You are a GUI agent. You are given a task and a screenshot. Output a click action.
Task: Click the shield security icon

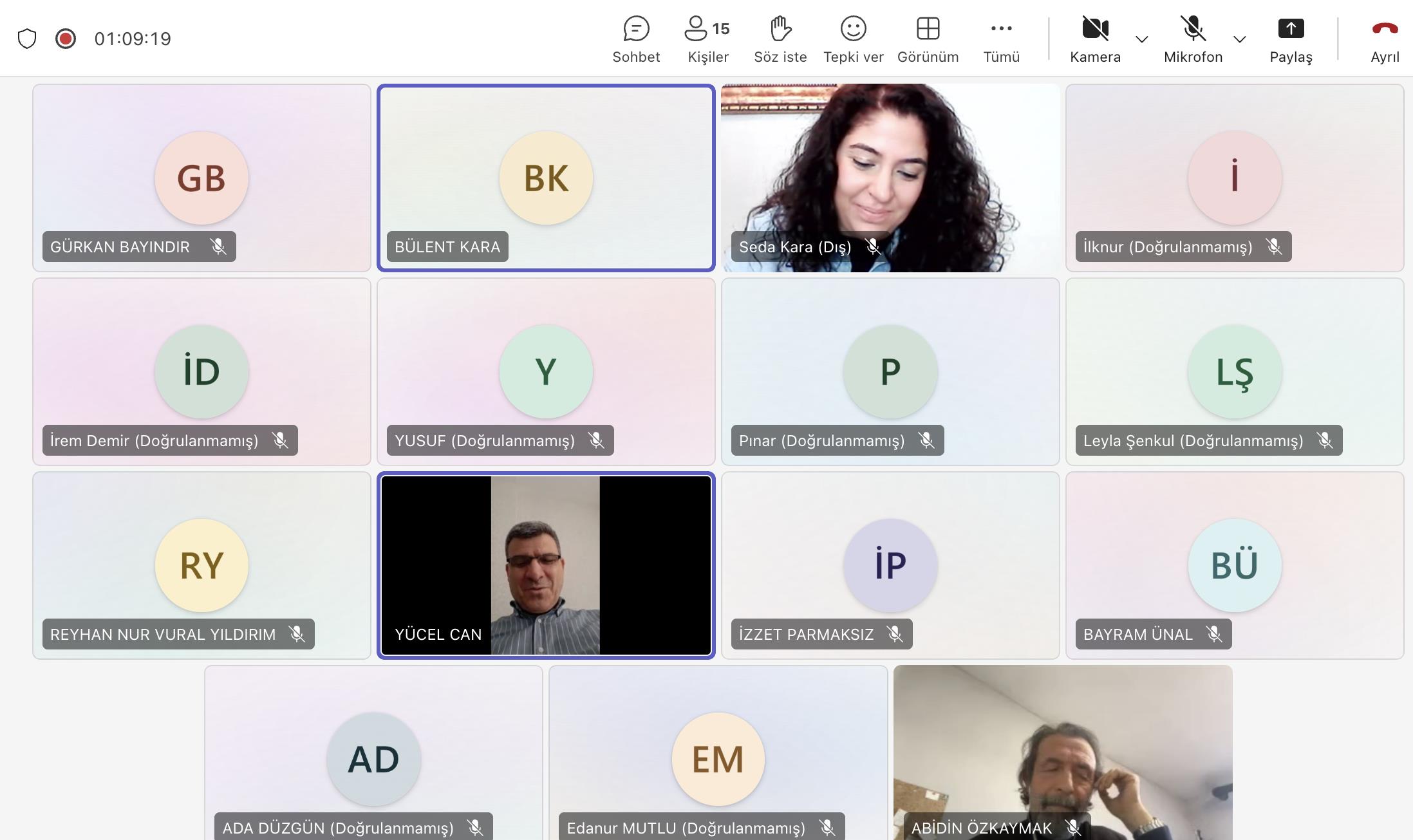tap(27, 39)
